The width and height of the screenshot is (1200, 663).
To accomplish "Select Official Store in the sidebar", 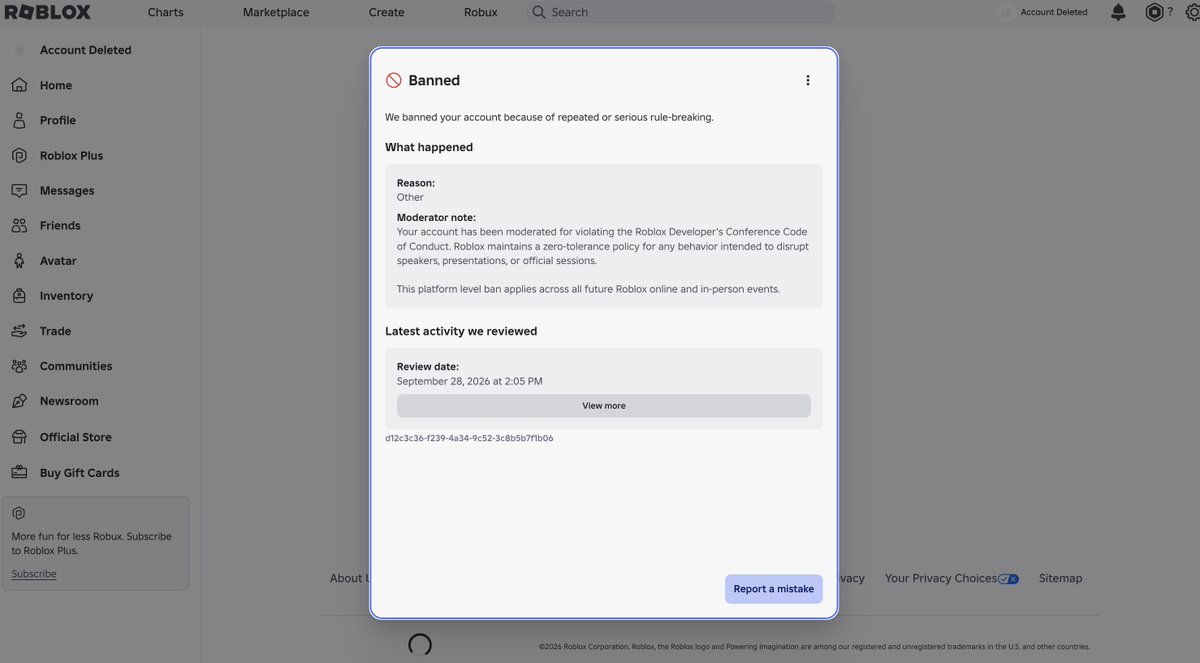I will [x=76, y=437].
